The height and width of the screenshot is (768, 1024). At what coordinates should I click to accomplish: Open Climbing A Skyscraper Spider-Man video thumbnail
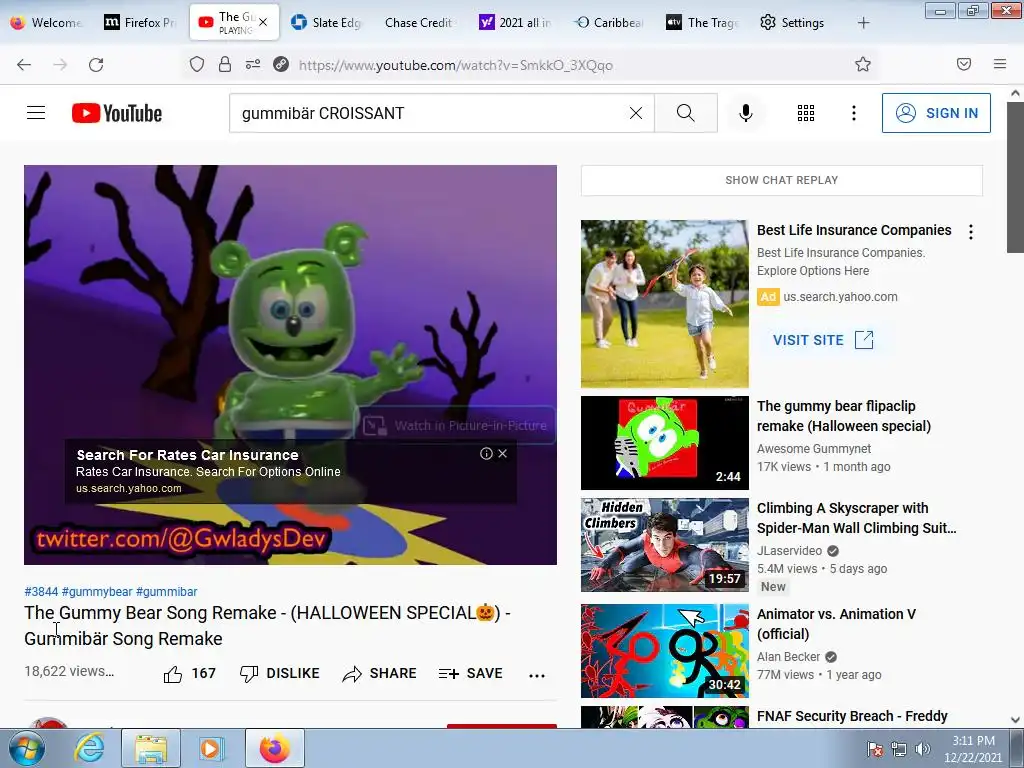pos(665,545)
